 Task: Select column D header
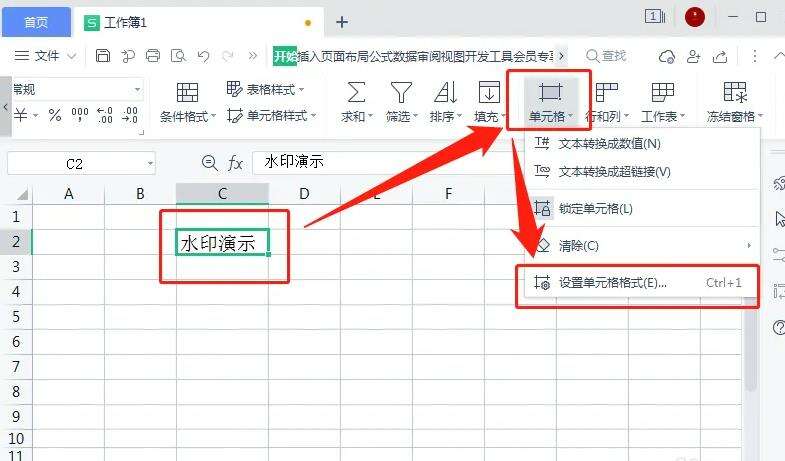[304, 194]
